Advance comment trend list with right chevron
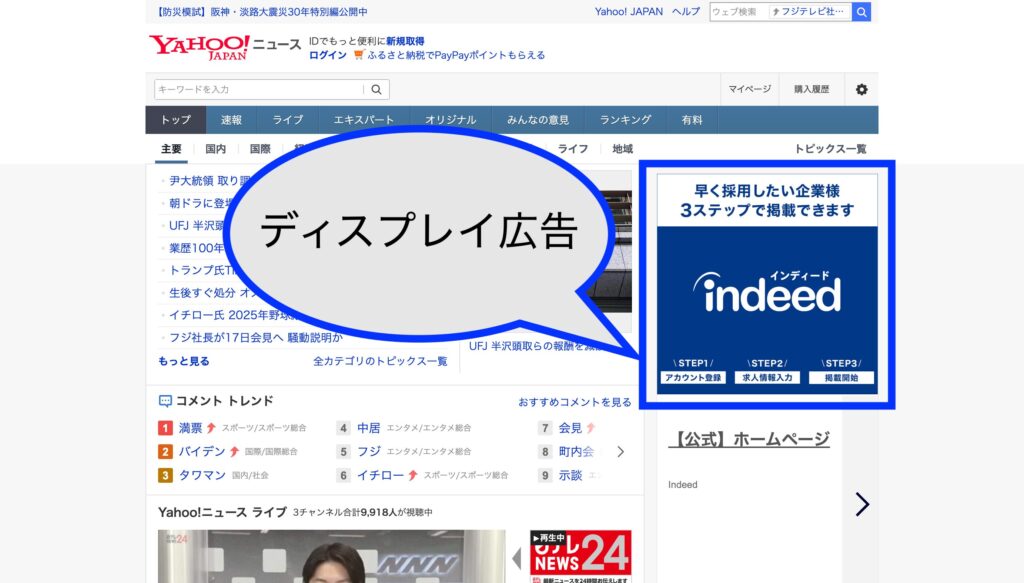1024x583 pixels. coord(620,451)
